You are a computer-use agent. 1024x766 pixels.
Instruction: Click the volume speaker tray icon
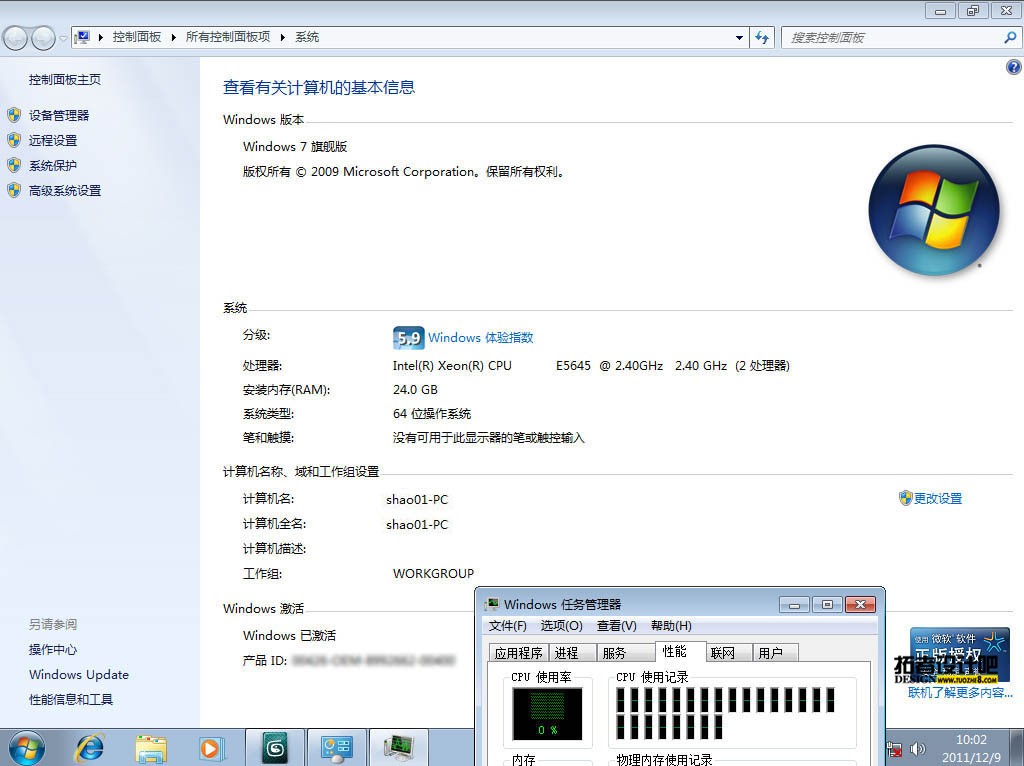tap(917, 748)
